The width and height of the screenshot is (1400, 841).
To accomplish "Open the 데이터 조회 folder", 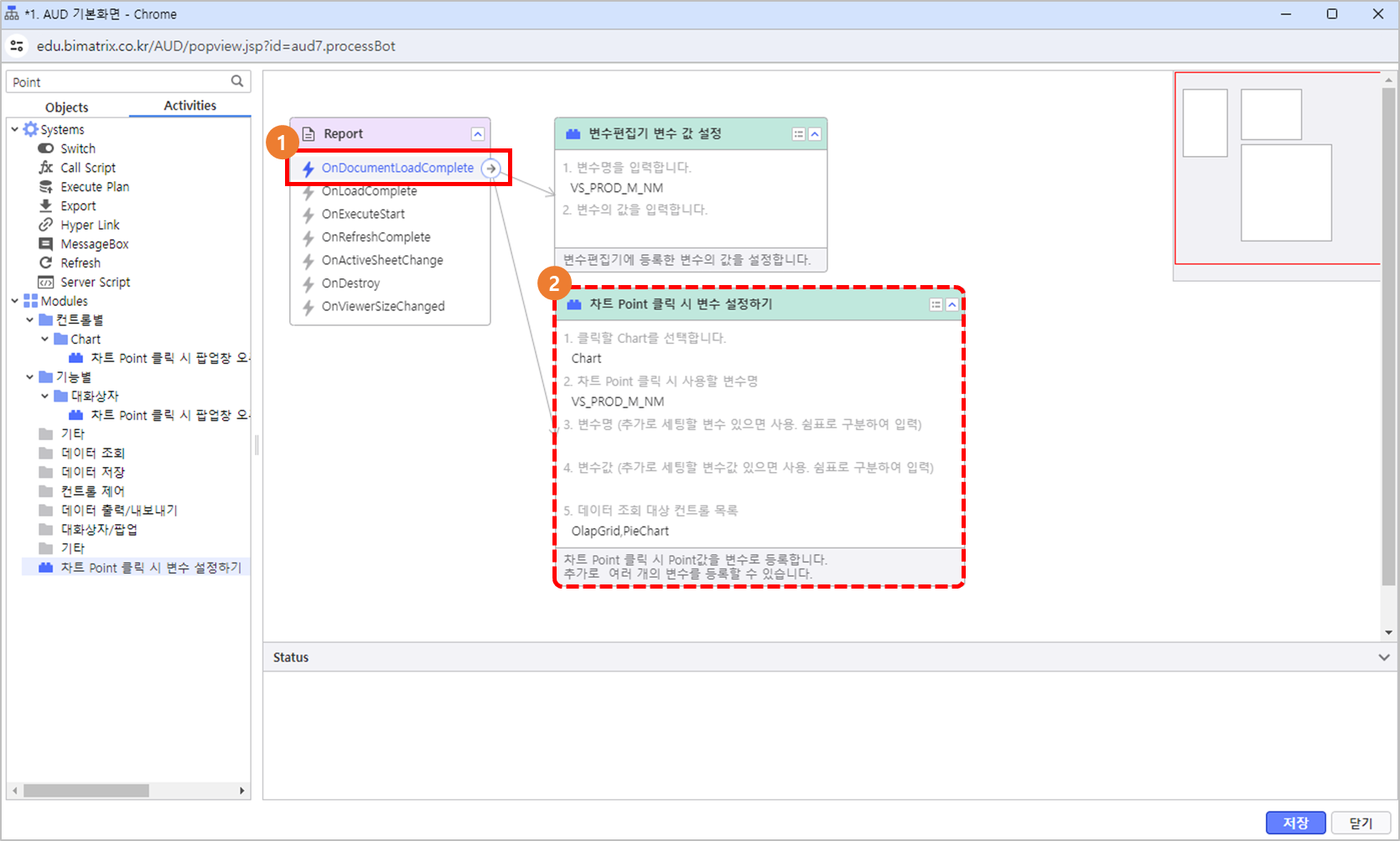I will (x=93, y=453).
